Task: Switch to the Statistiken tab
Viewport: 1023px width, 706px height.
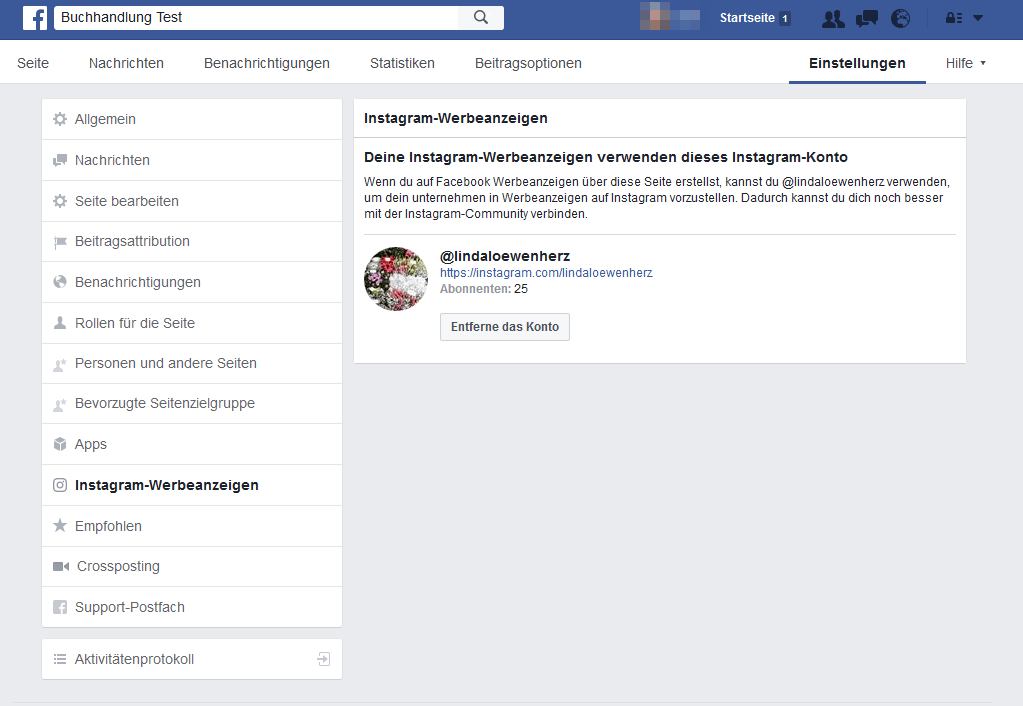Action: tap(402, 63)
